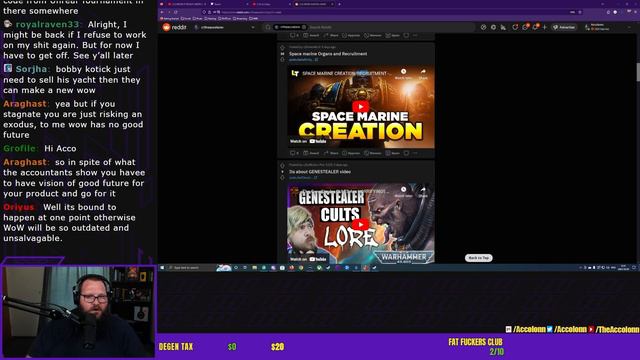Upvote the Space marine Organs post

282,48
